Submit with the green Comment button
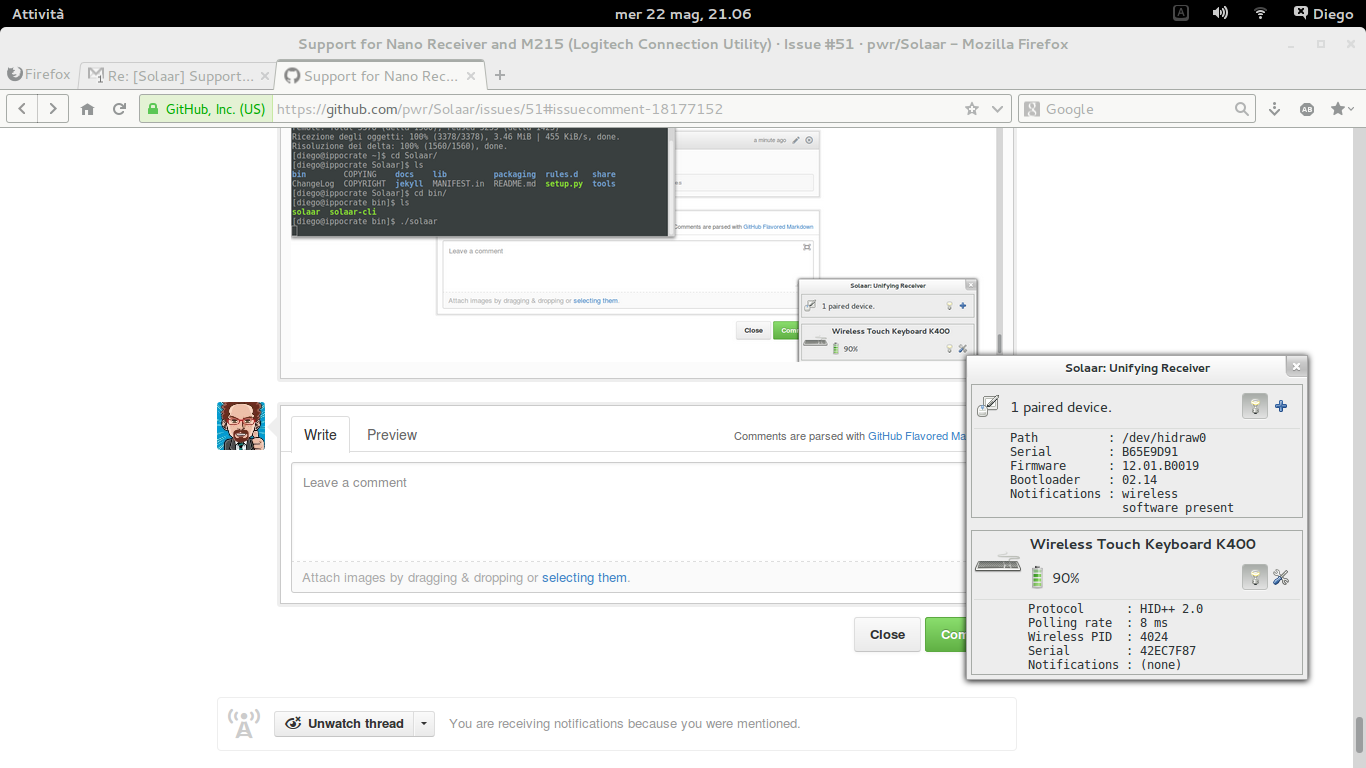This screenshot has width=1366, height=768. (x=946, y=635)
